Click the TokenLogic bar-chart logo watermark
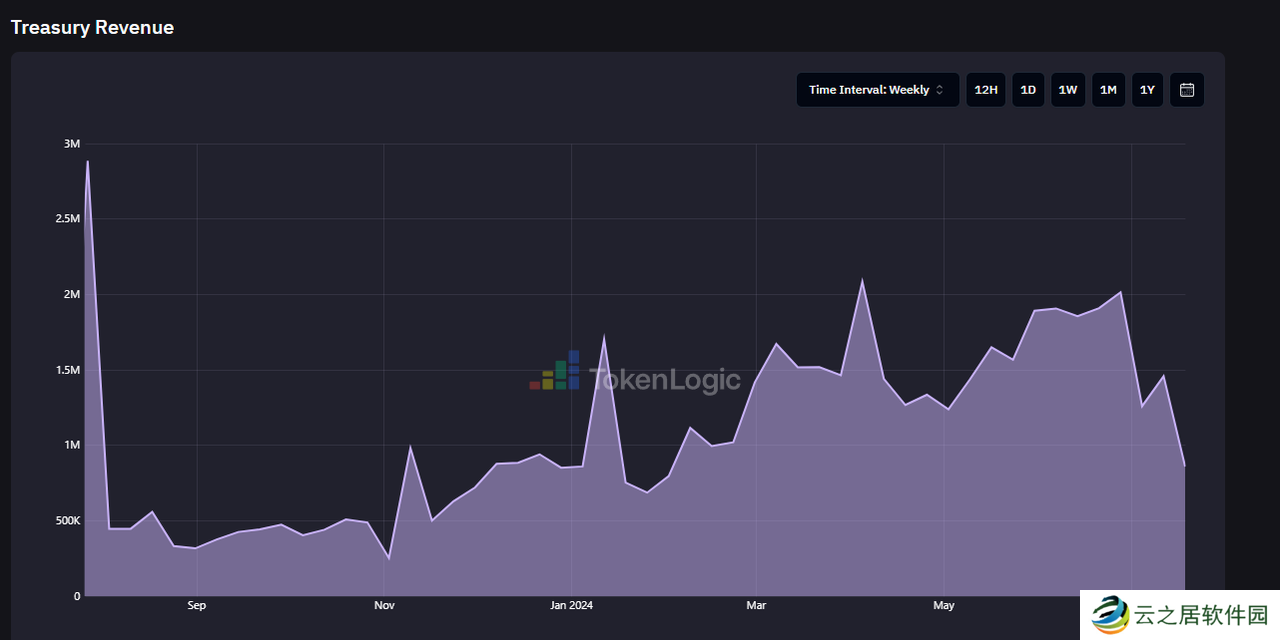The width and height of the screenshot is (1280, 640). [x=556, y=371]
